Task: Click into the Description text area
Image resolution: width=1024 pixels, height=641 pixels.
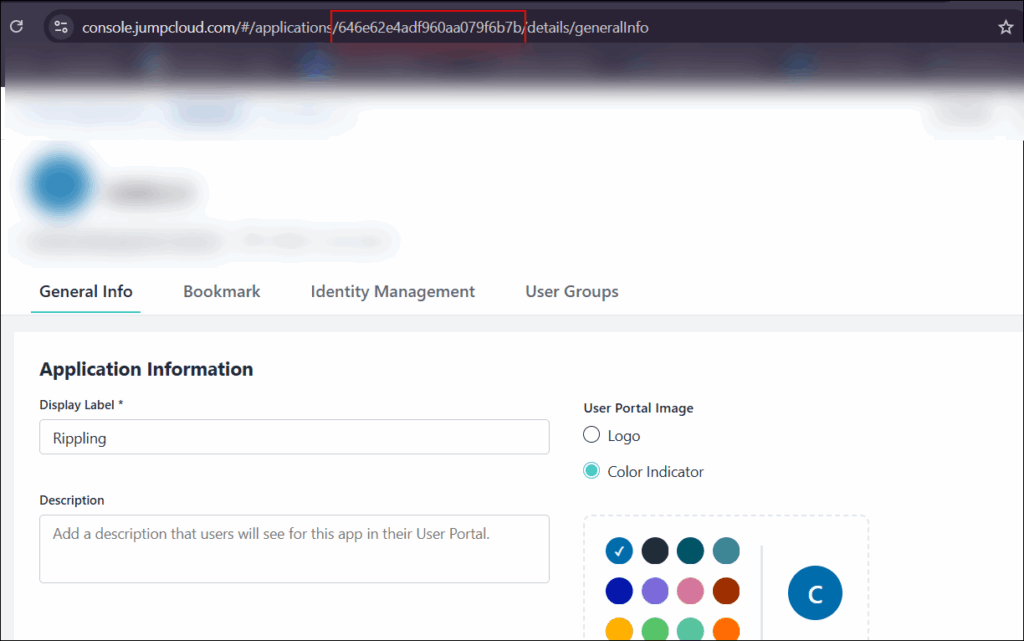Action: (x=294, y=548)
